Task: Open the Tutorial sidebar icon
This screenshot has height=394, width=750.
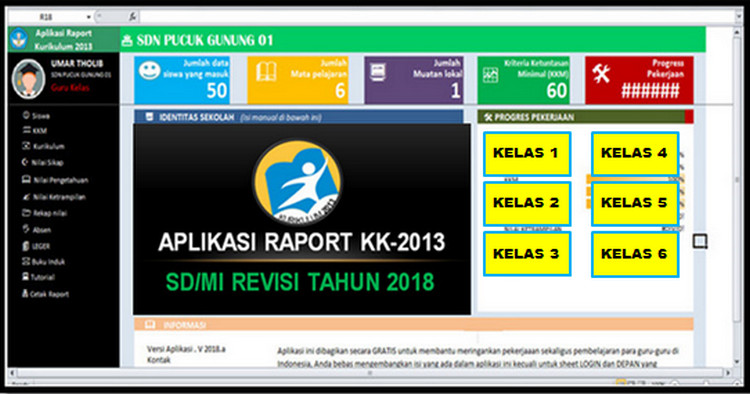Action: (x=26, y=276)
